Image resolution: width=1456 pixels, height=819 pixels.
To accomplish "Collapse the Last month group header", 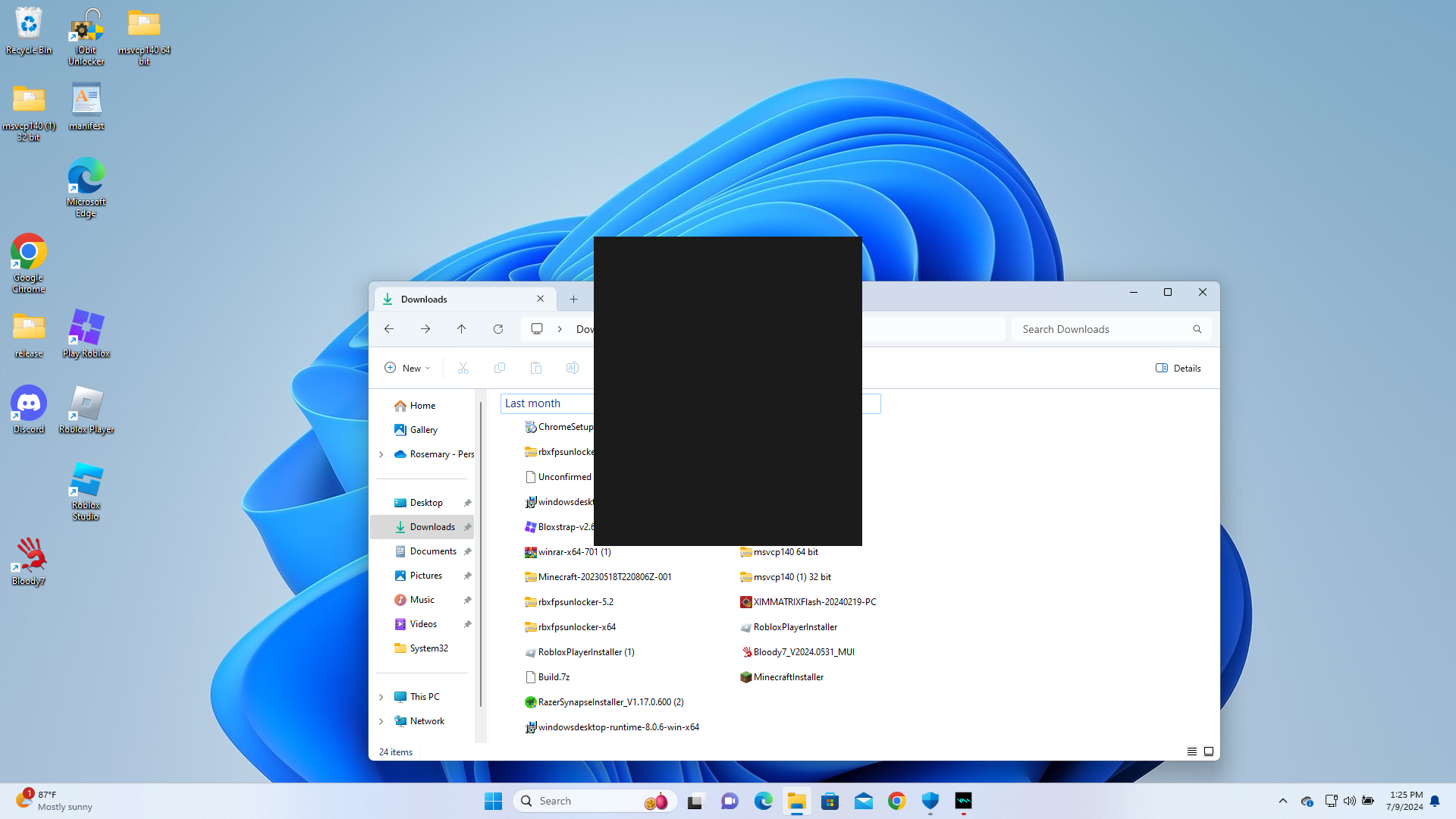I will click(x=532, y=403).
